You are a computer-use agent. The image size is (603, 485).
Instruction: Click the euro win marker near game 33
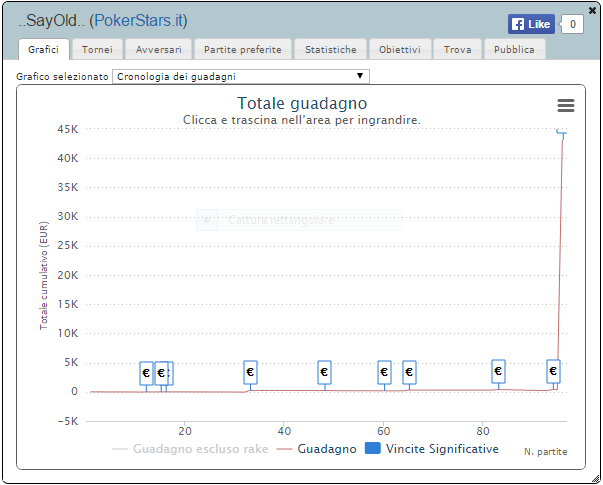coord(250,372)
